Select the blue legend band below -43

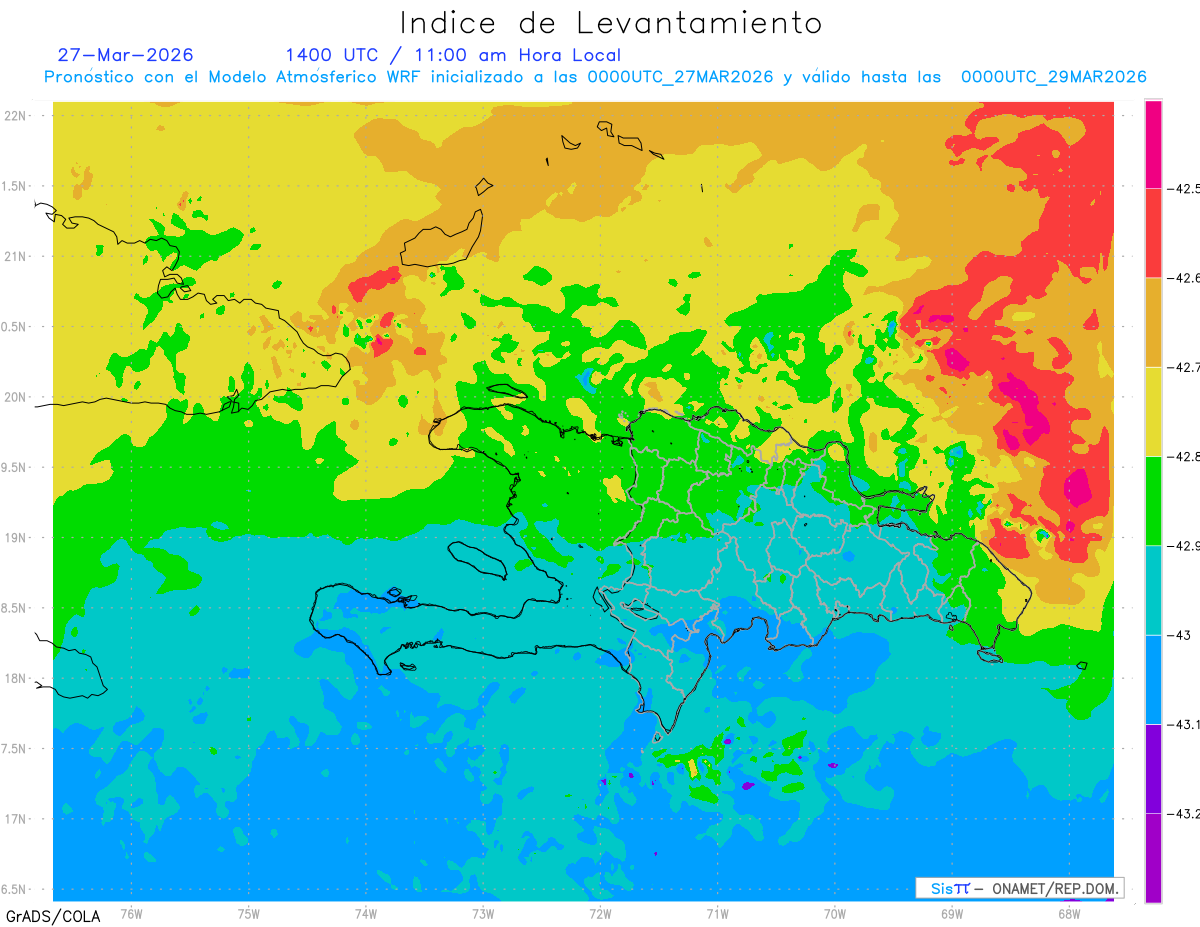click(1153, 679)
